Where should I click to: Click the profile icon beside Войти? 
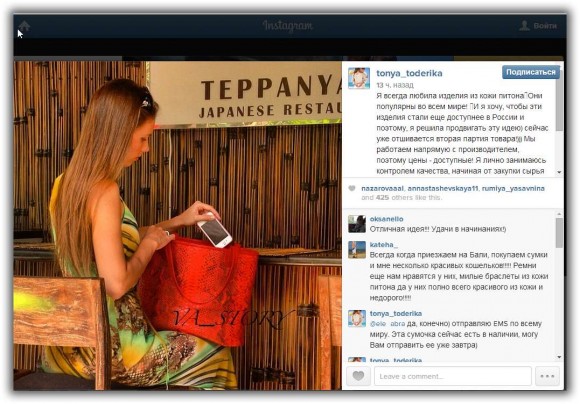[524, 26]
